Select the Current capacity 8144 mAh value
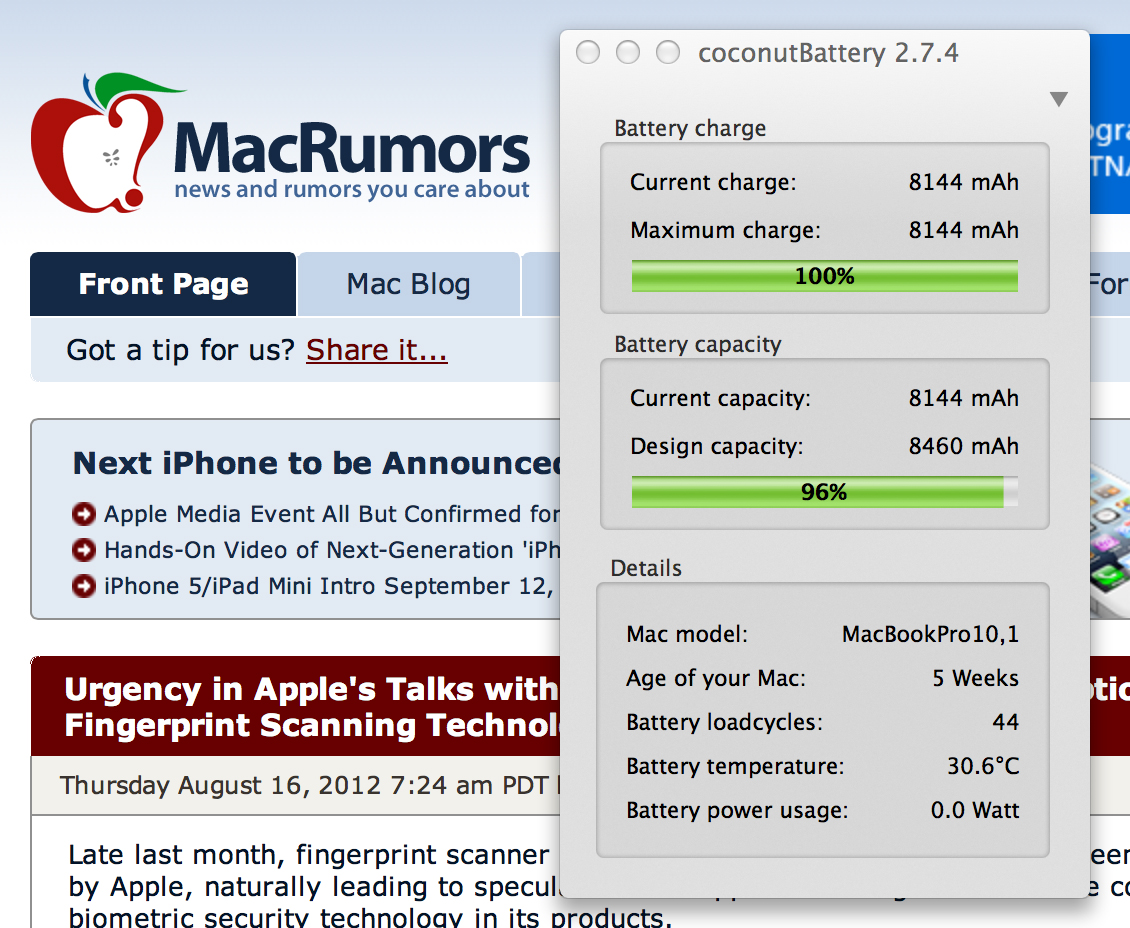This screenshot has height=928, width=1130. tap(964, 398)
